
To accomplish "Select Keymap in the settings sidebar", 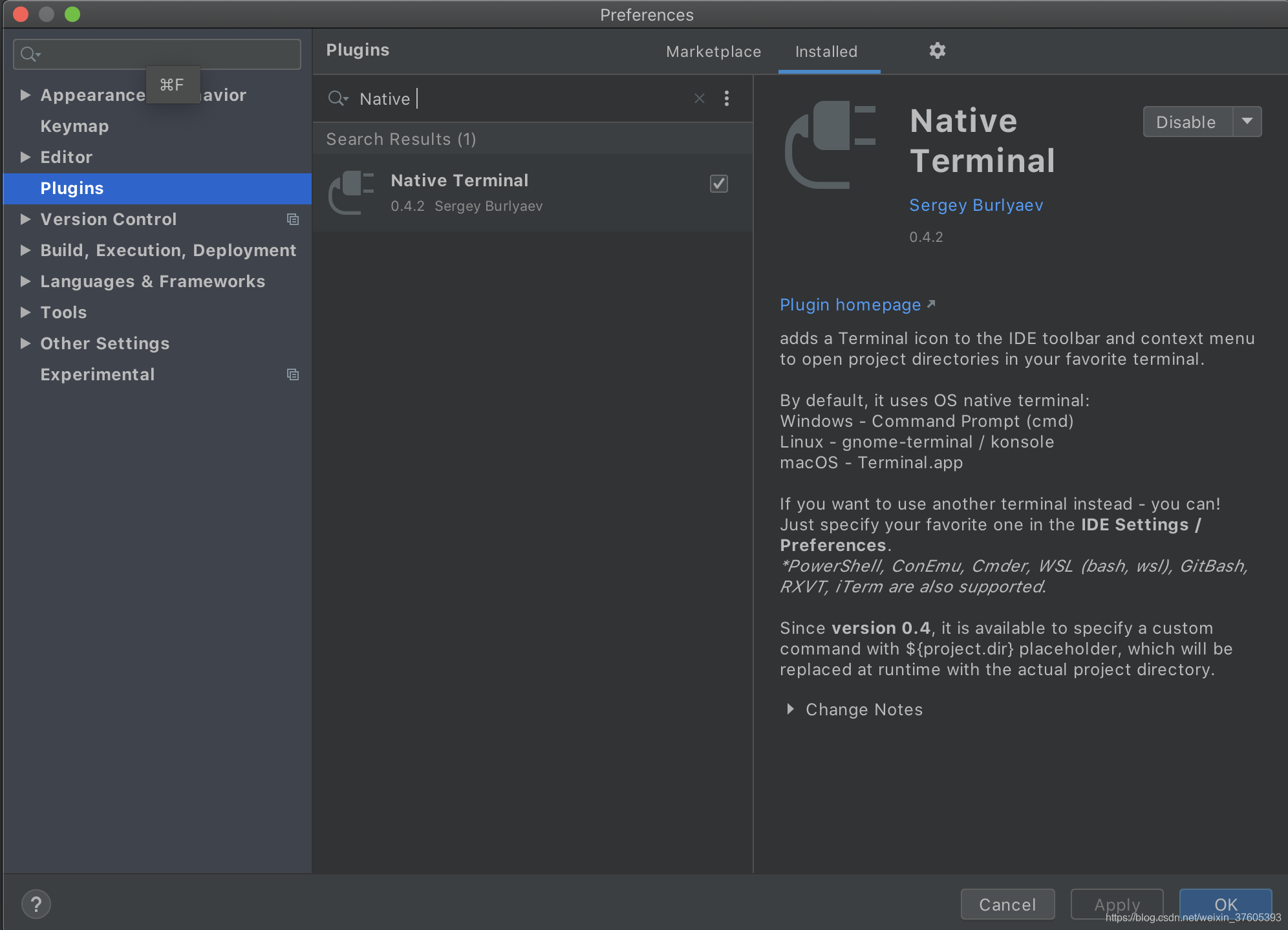I will (74, 126).
